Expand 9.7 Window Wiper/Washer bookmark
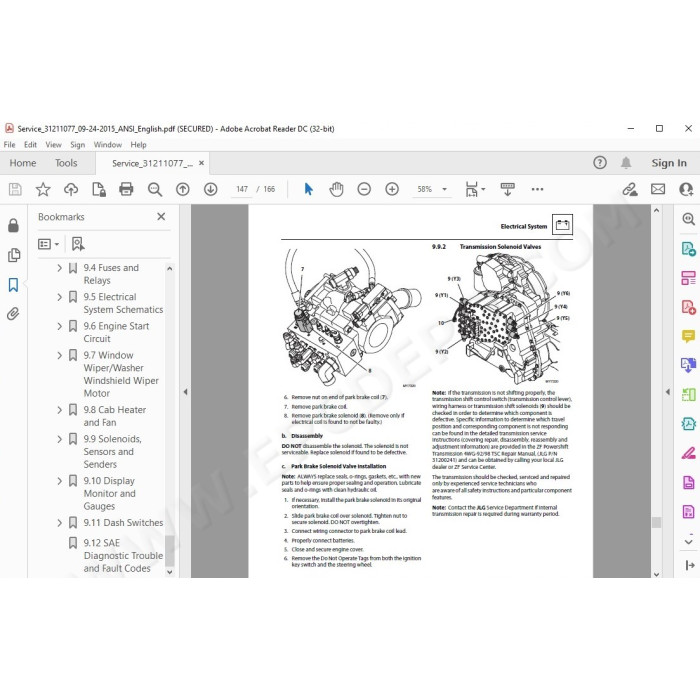Screen dimensions: 700x700 (59, 355)
